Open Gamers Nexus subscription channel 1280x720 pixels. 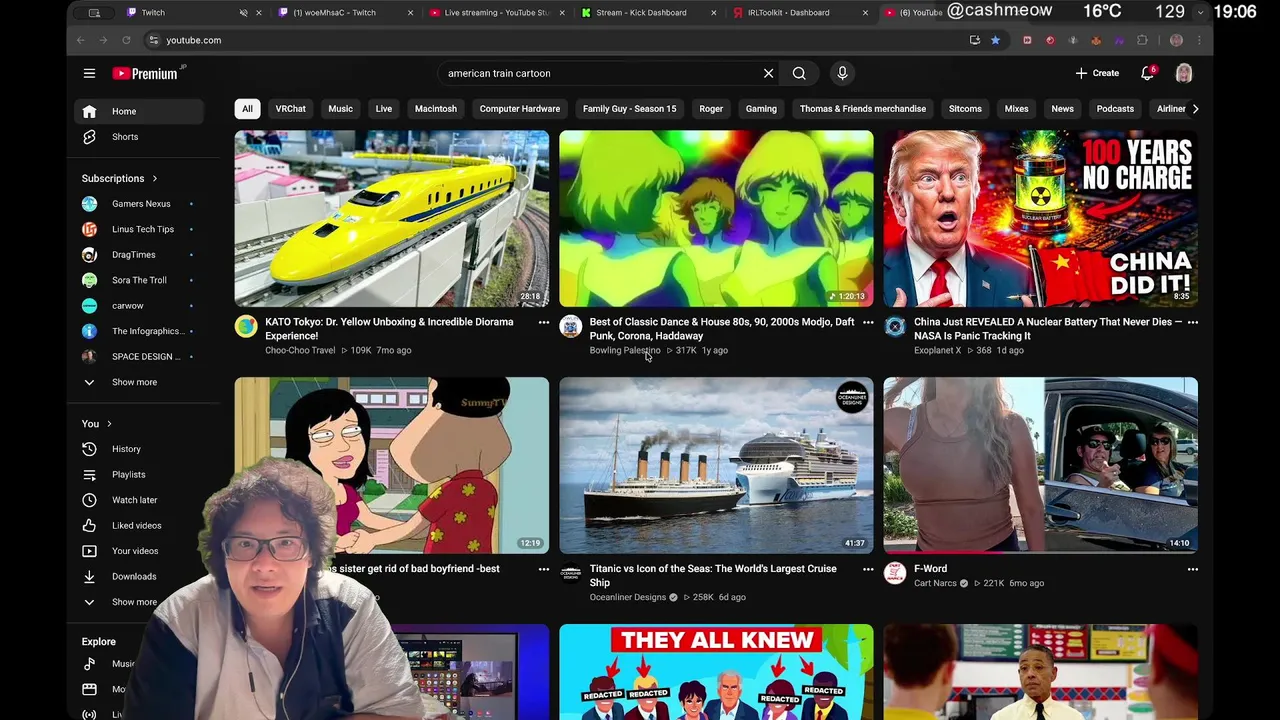pyautogui.click(x=139, y=204)
